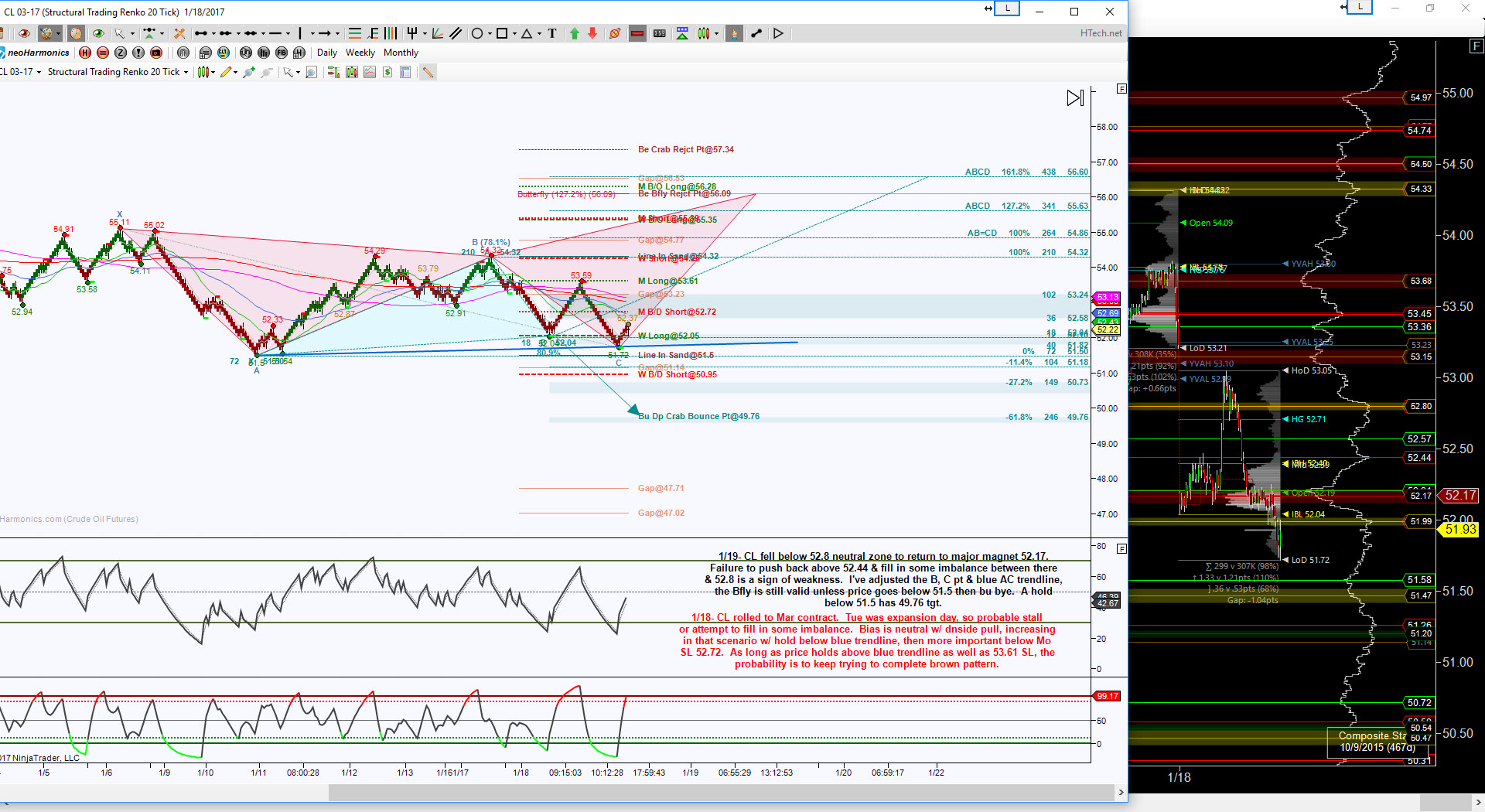Image resolution: width=1485 pixels, height=812 pixels.
Task: Switch to the Monthly timeframe
Action: pyautogui.click(x=401, y=53)
